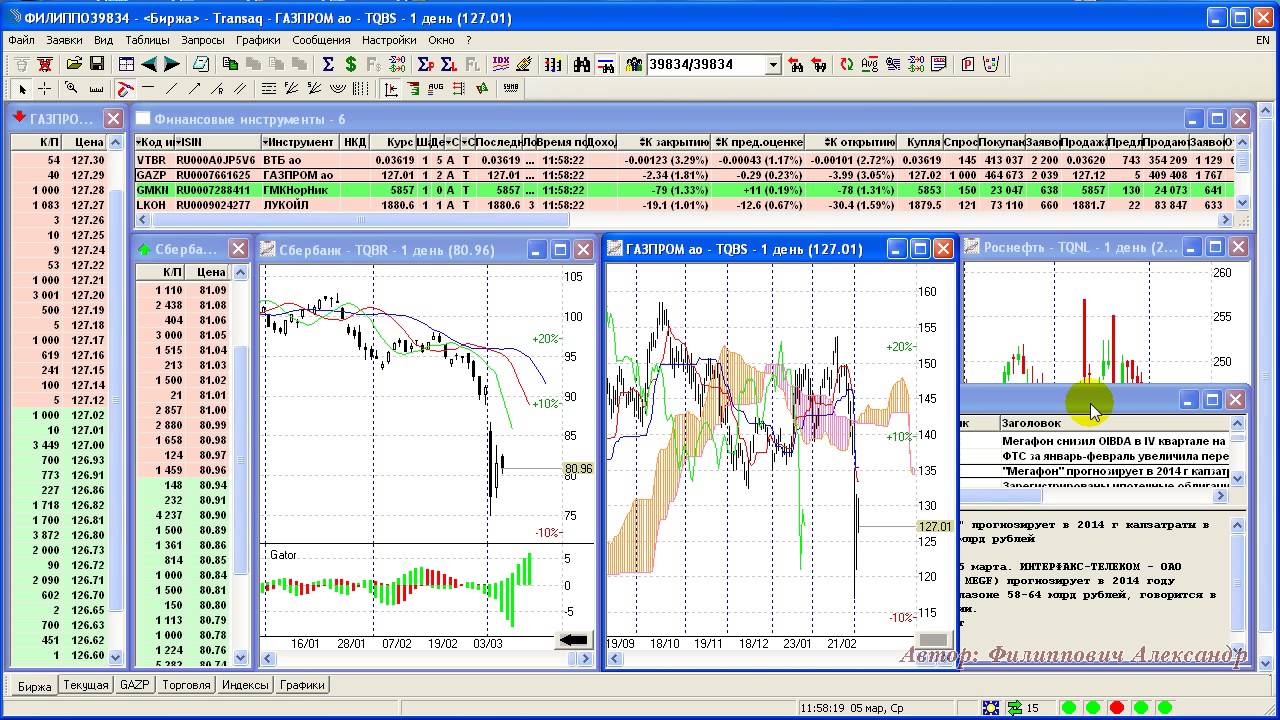Switch to the Графики bottom tab
This screenshot has height=720, width=1280.
tap(302, 685)
